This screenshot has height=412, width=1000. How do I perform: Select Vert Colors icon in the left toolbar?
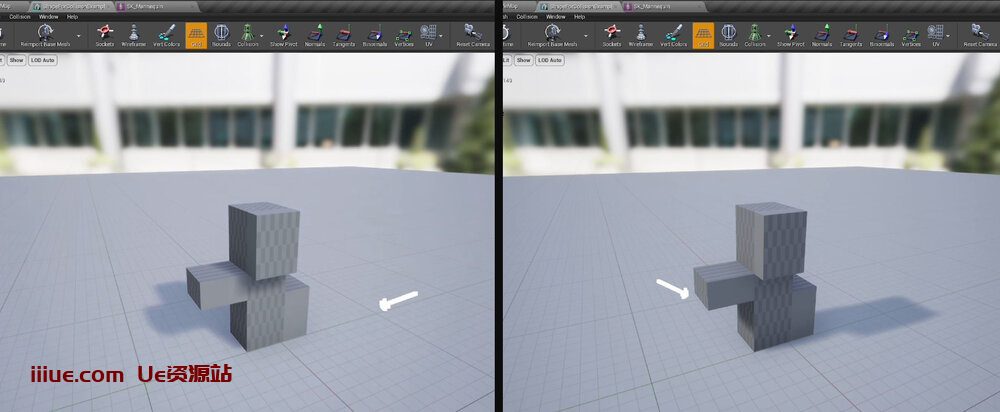(167, 35)
